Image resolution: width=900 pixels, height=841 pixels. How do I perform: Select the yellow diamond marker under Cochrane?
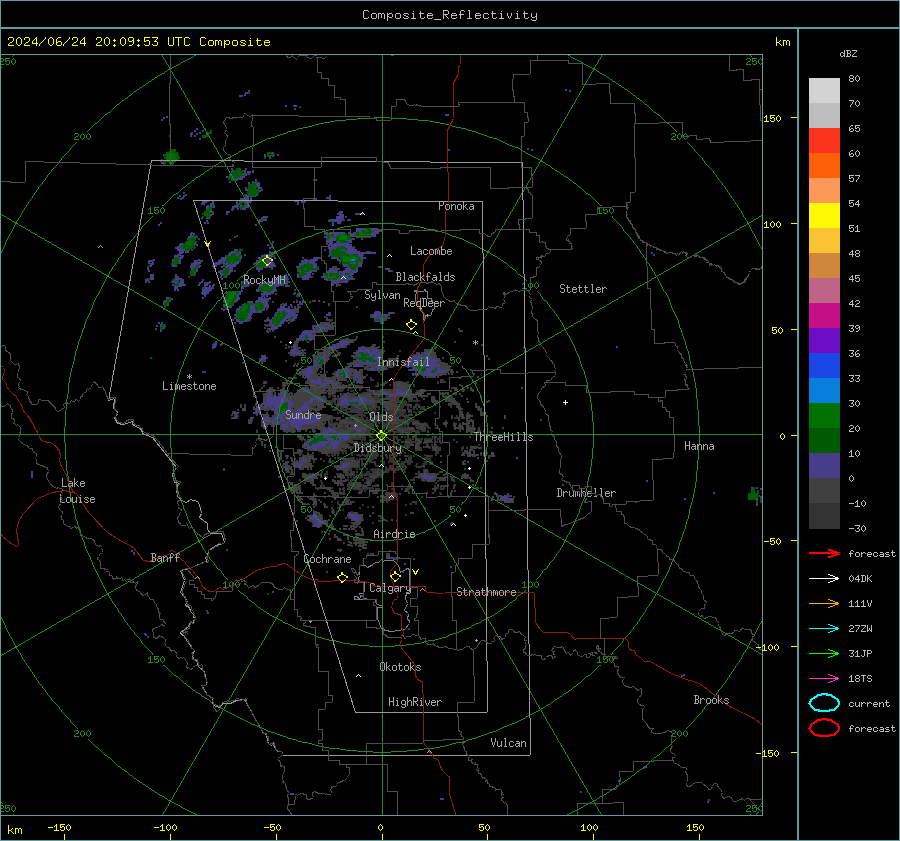tap(342, 578)
